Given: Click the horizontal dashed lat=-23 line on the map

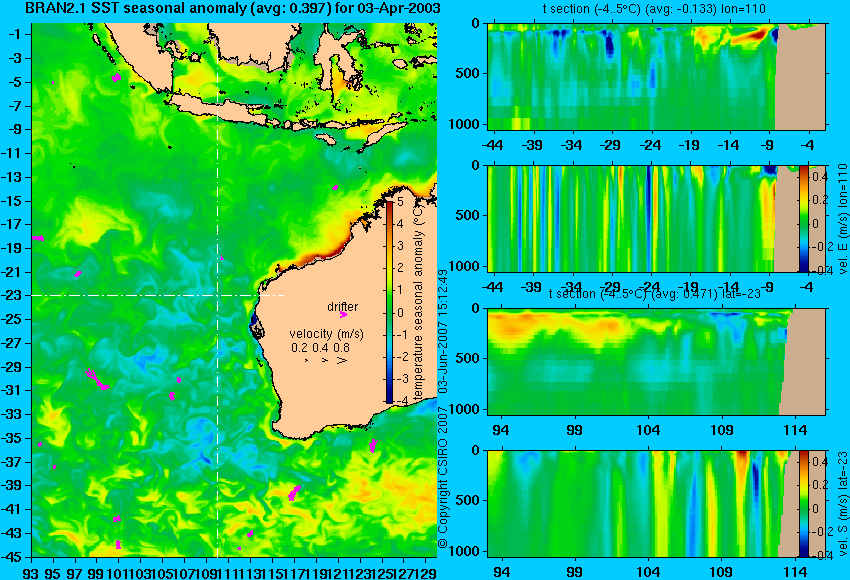Looking at the screenshot, I should coord(158,295).
